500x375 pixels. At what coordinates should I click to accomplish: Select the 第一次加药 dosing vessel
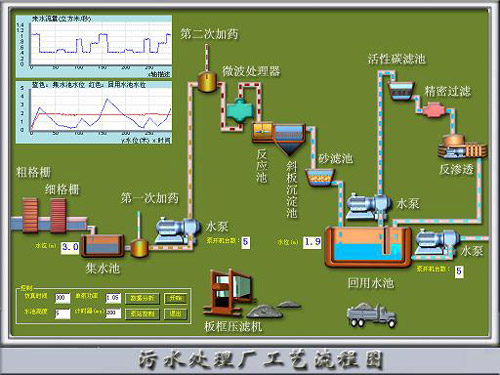(x=139, y=248)
